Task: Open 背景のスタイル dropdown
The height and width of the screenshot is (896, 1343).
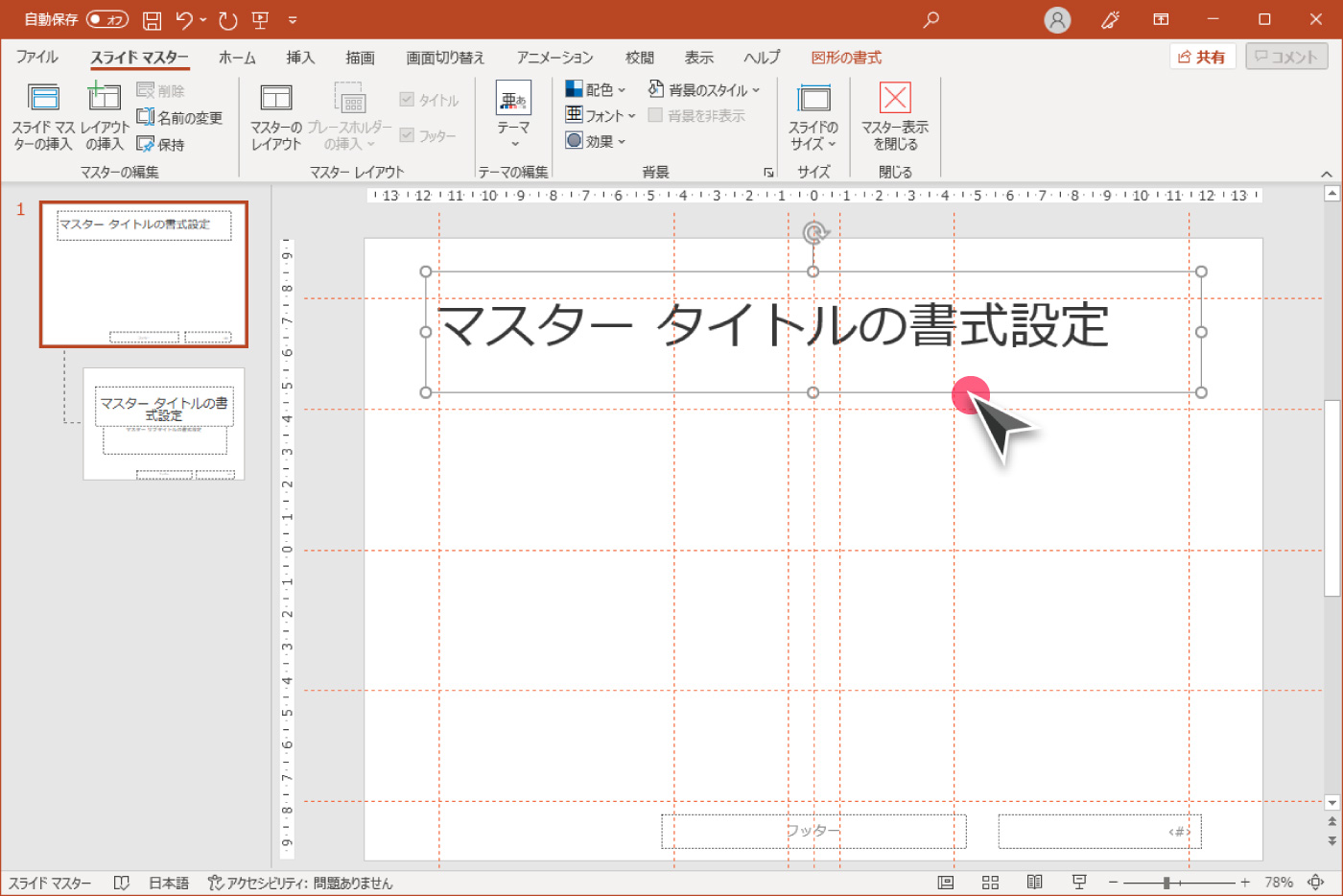Action: click(704, 89)
